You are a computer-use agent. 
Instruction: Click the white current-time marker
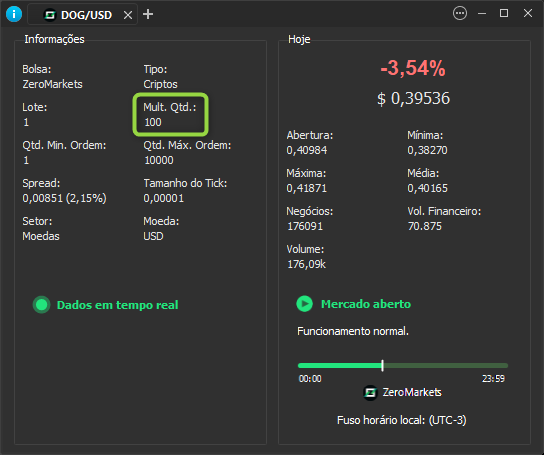[x=382, y=365]
